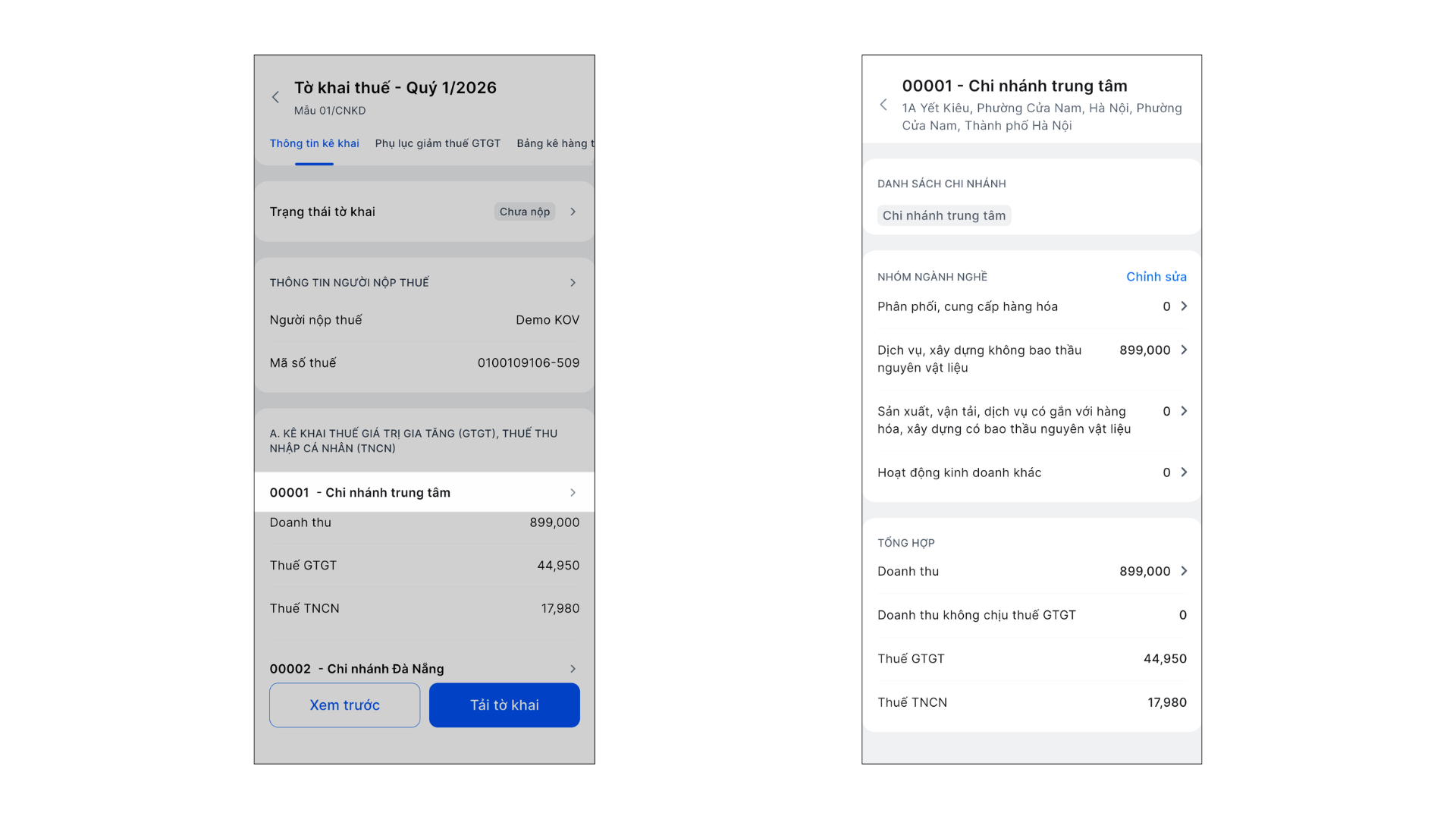Click the tax code 0100109106-509 value
The width and height of the screenshot is (1456, 819).
pyautogui.click(x=528, y=363)
